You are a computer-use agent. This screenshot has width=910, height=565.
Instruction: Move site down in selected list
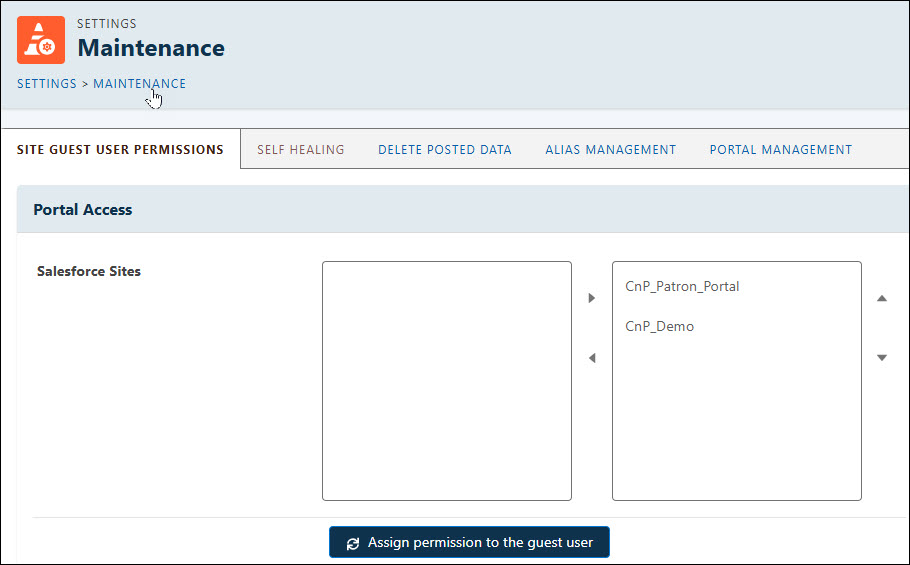click(x=882, y=358)
